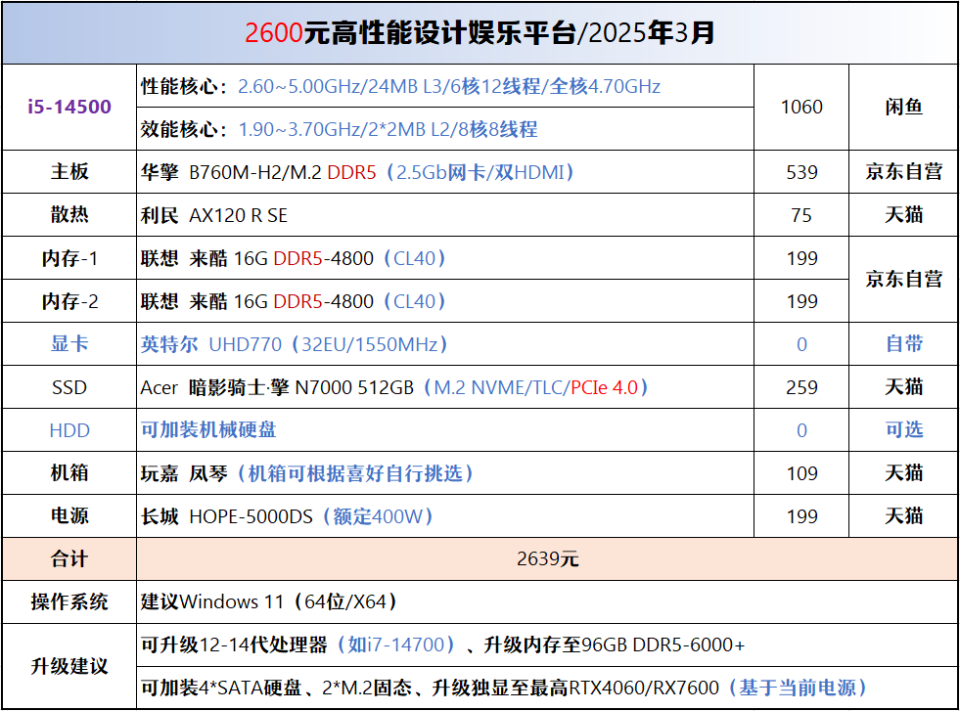This screenshot has width=960, height=711.
Task: Select price "199" in the 内存-2 row
Action: pos(802,301)
